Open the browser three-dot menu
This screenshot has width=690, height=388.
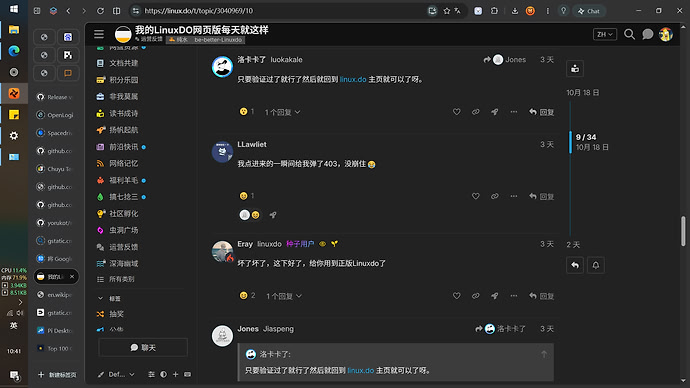tap(547, 11)
